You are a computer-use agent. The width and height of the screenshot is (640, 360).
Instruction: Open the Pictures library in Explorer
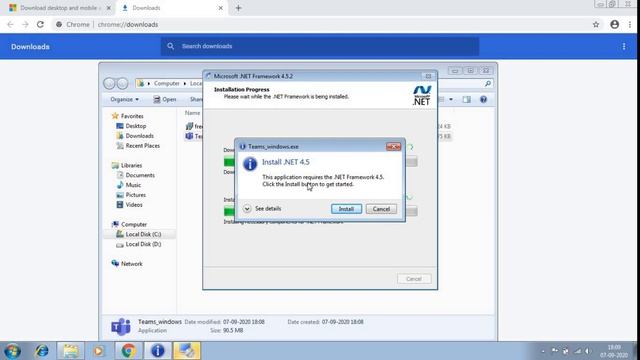point(131,195)
